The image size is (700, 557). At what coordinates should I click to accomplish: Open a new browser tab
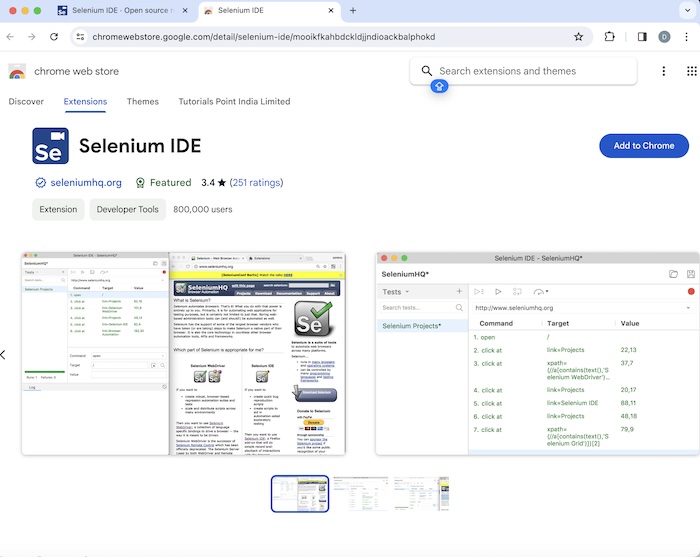pos(353,10)
